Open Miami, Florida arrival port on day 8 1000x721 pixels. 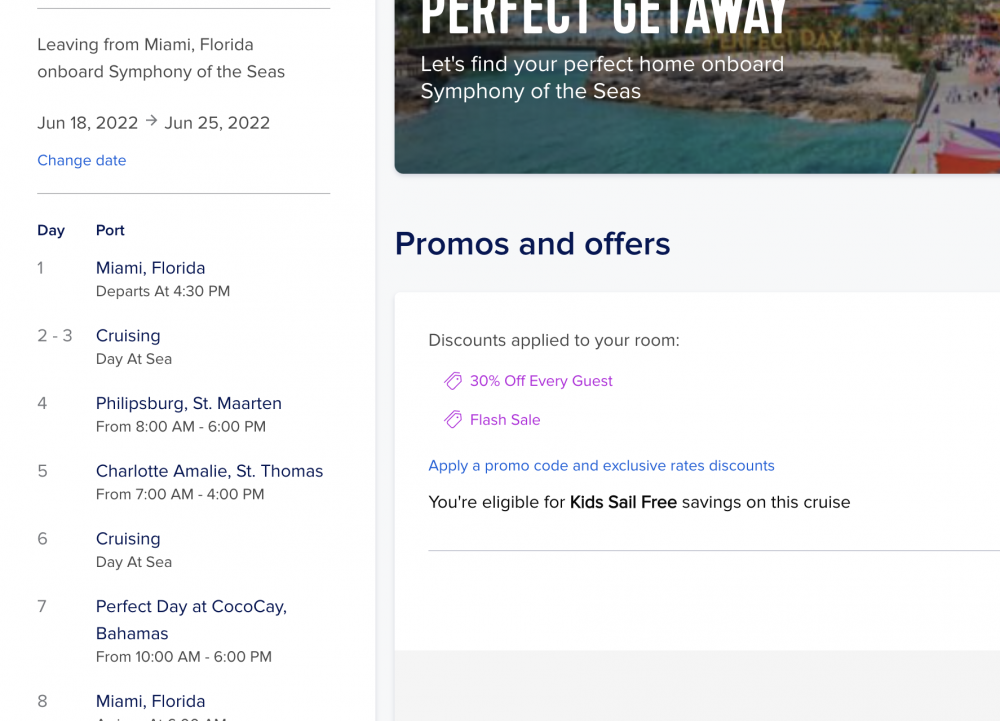click(151, 701)
